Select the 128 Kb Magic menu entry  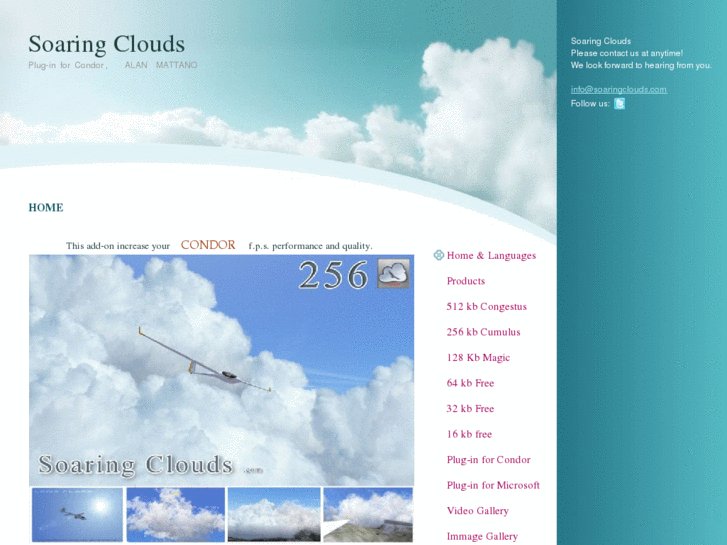click(x=478, y=358)
